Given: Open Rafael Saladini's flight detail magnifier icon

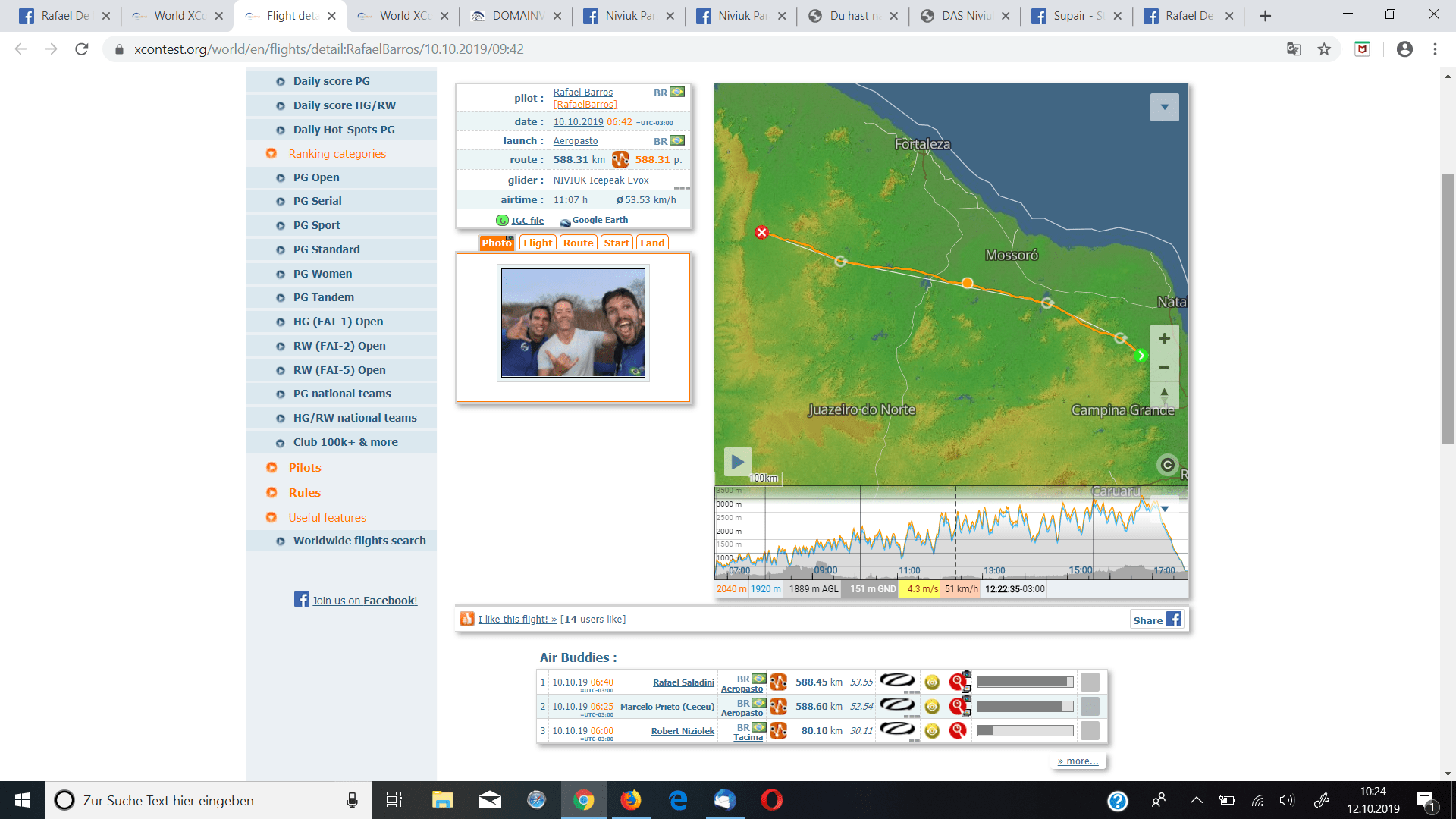Looking at the screenshot, I should click(958, 682).
